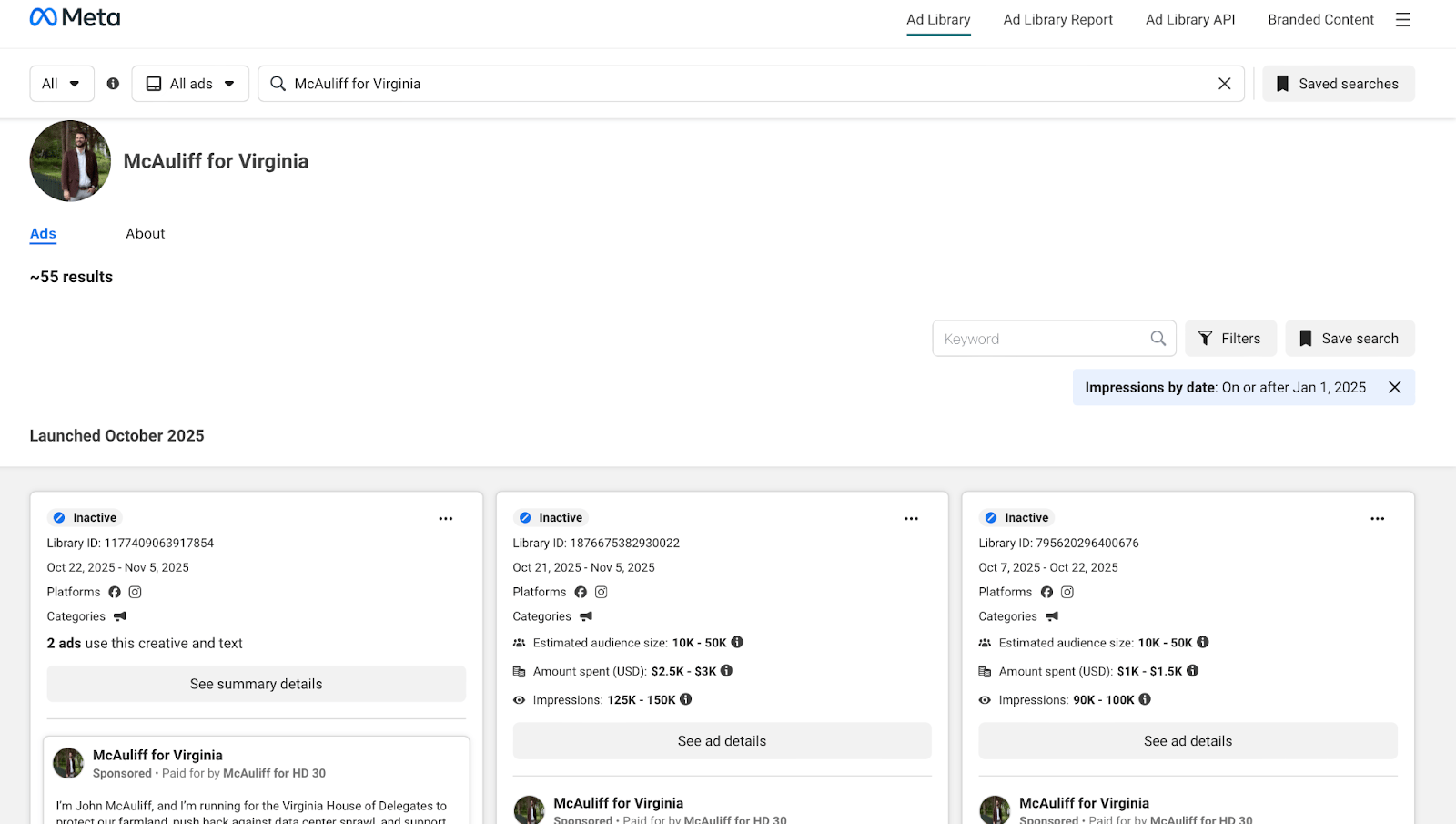Click McAuliff for Virginia name in first ad preview

[157, 755]
